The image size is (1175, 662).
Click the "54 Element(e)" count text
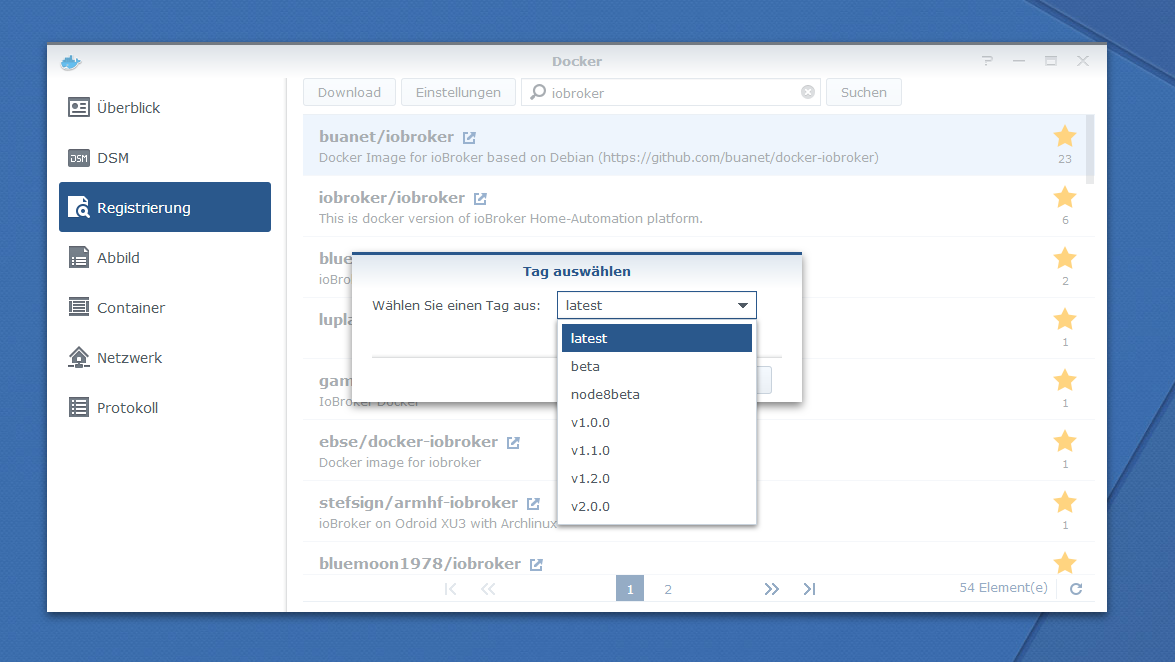tap(1003, 588)
